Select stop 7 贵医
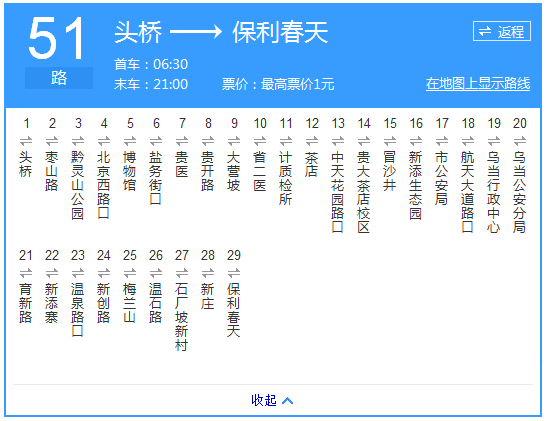This screenshot has height=421, width=546. pos(182,164)
